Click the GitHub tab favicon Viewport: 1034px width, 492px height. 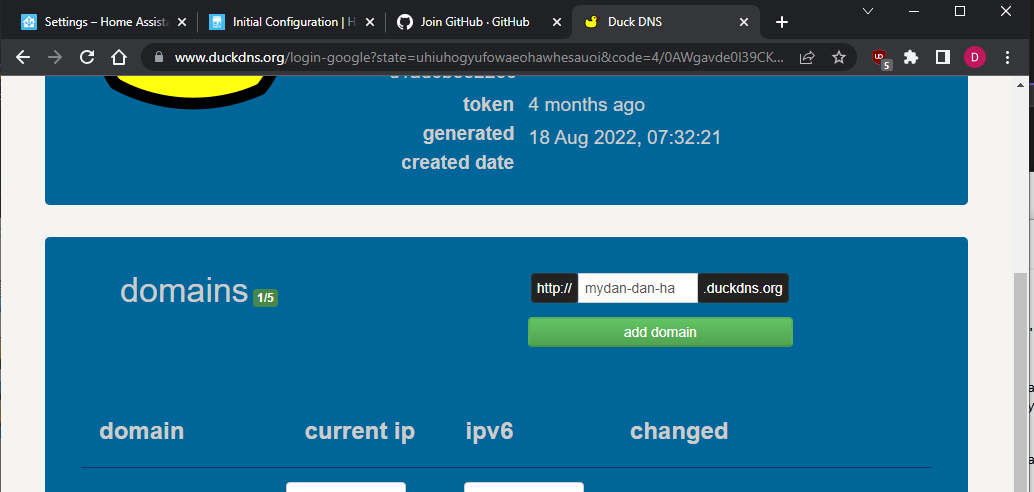click(x=405, y=22)
